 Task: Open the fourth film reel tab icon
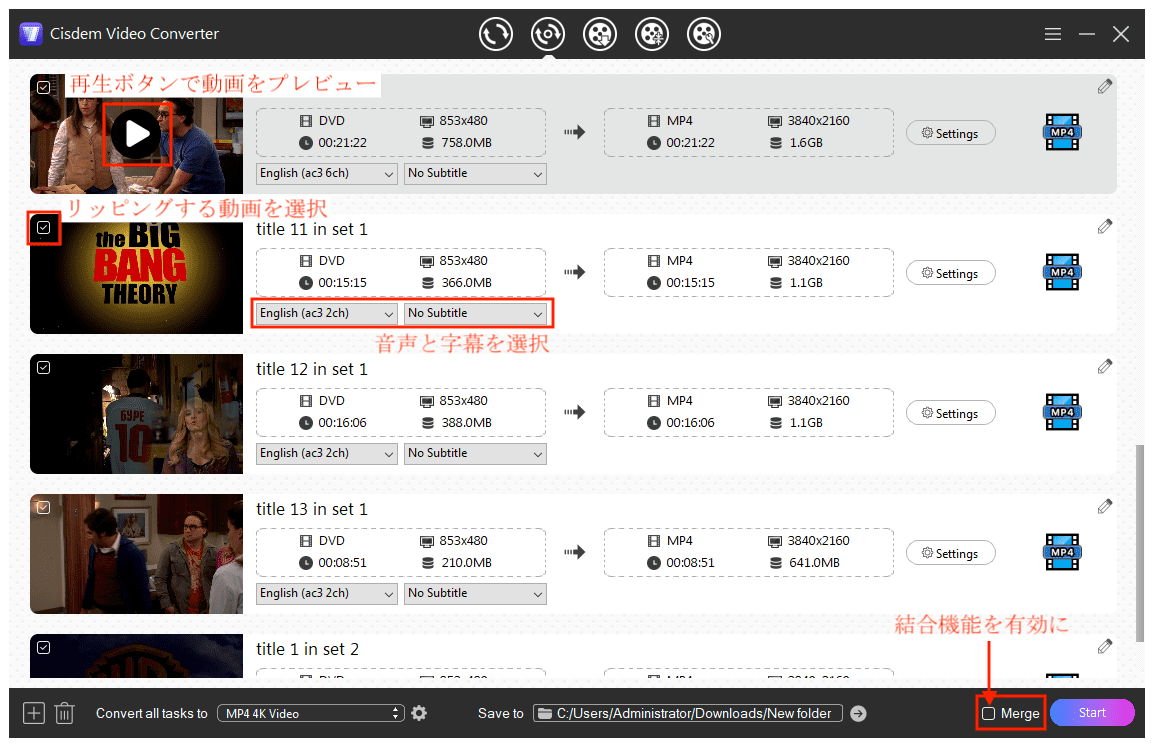click(652, 34)
